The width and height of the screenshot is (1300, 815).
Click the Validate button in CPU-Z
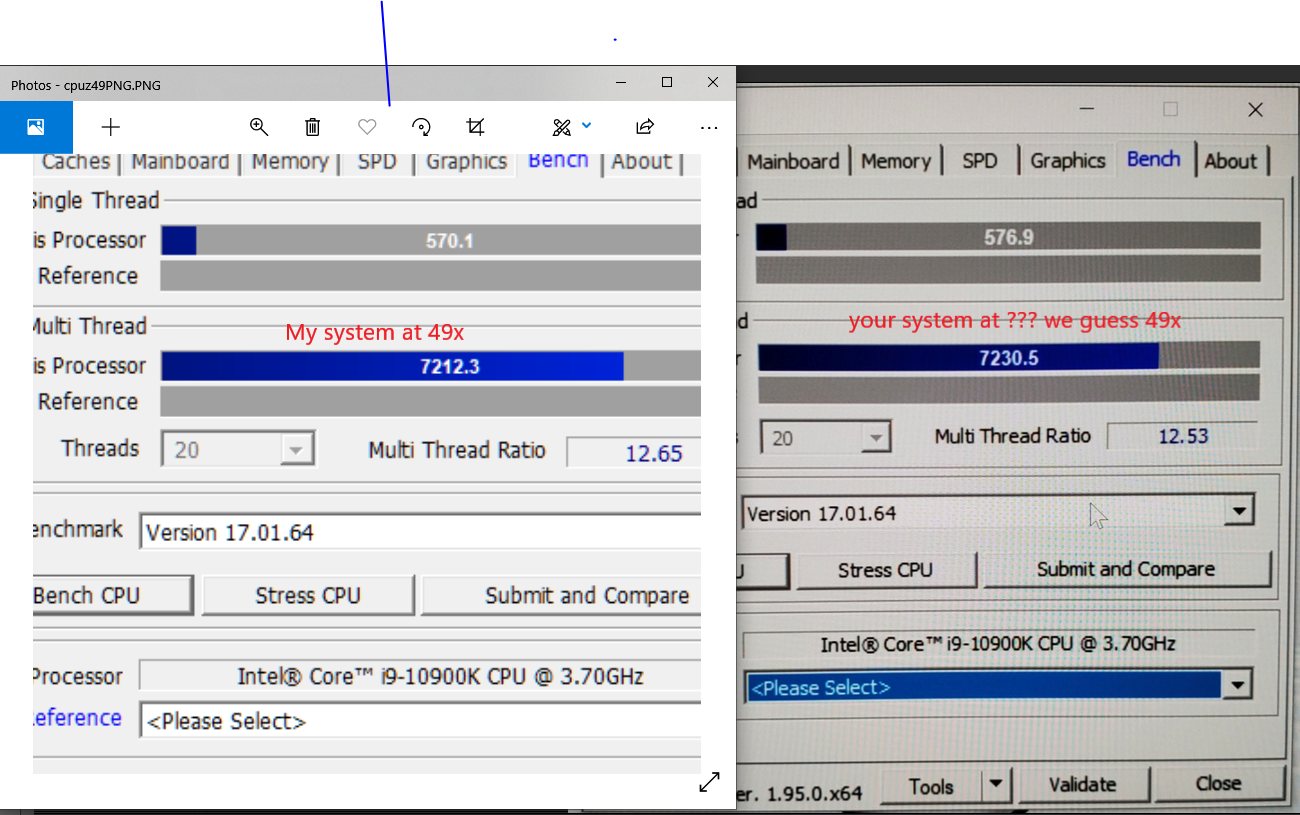pos(1083,786)
